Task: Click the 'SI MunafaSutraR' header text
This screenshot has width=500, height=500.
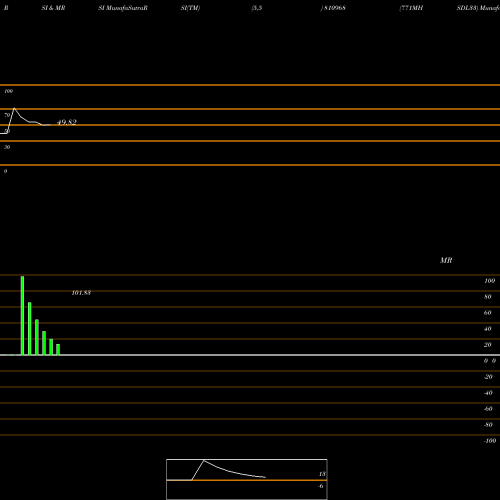Action: coord(123,8)
